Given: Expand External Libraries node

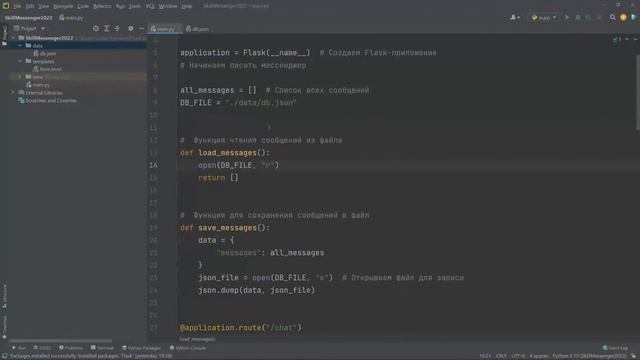Looking at the screenshot, I should (13, 93).
